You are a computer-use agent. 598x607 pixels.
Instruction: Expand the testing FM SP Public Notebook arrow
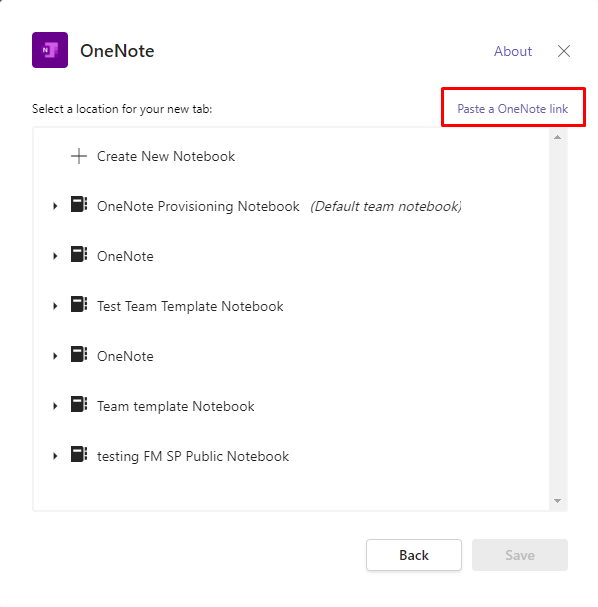[x=55, y=456]
